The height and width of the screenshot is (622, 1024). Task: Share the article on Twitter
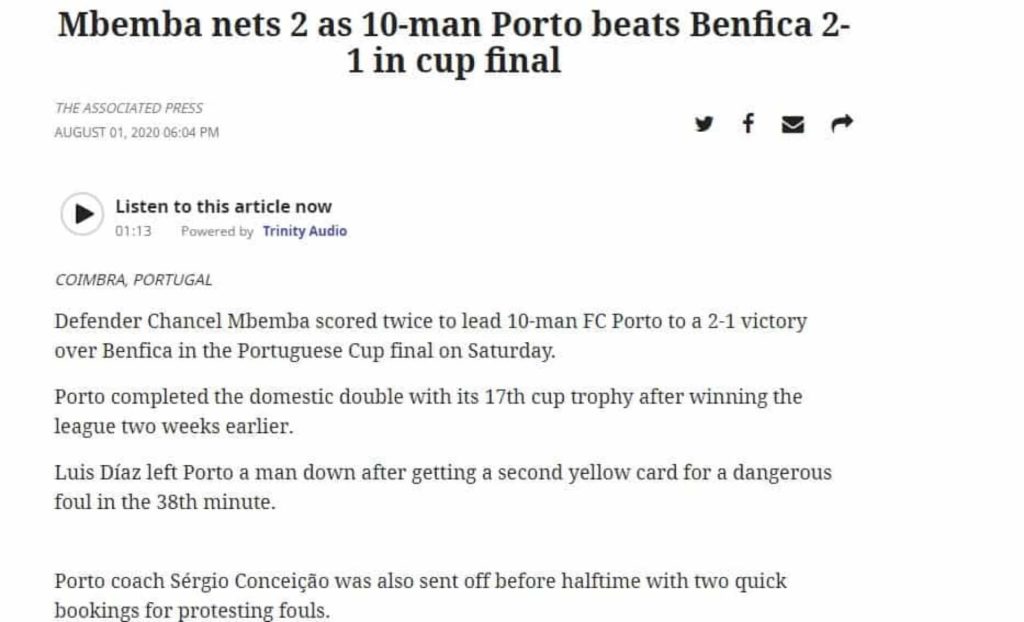tap(703, 123)
